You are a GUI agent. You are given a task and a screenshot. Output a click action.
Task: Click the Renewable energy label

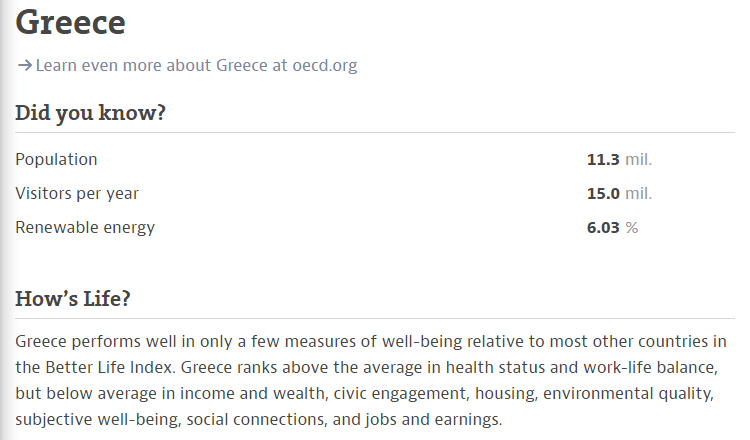85,227
